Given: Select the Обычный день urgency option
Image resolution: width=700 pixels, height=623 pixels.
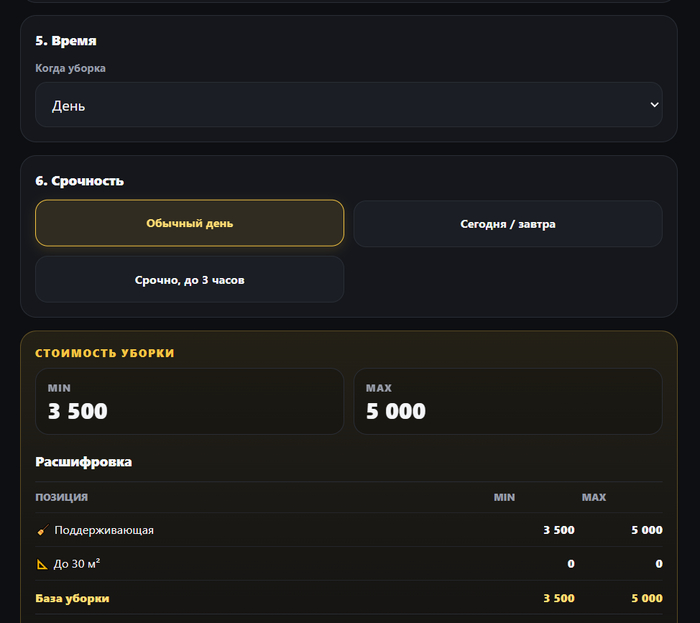Looking at the screenshot, I should click(190, 223).
